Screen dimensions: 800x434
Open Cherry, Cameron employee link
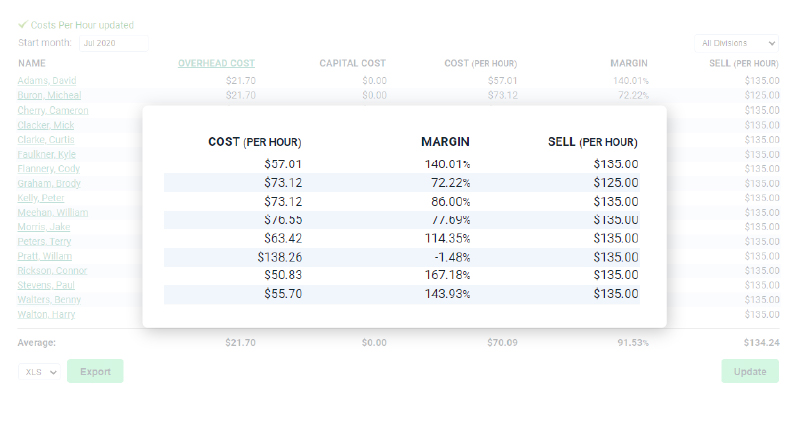click(x=53, y=110)
